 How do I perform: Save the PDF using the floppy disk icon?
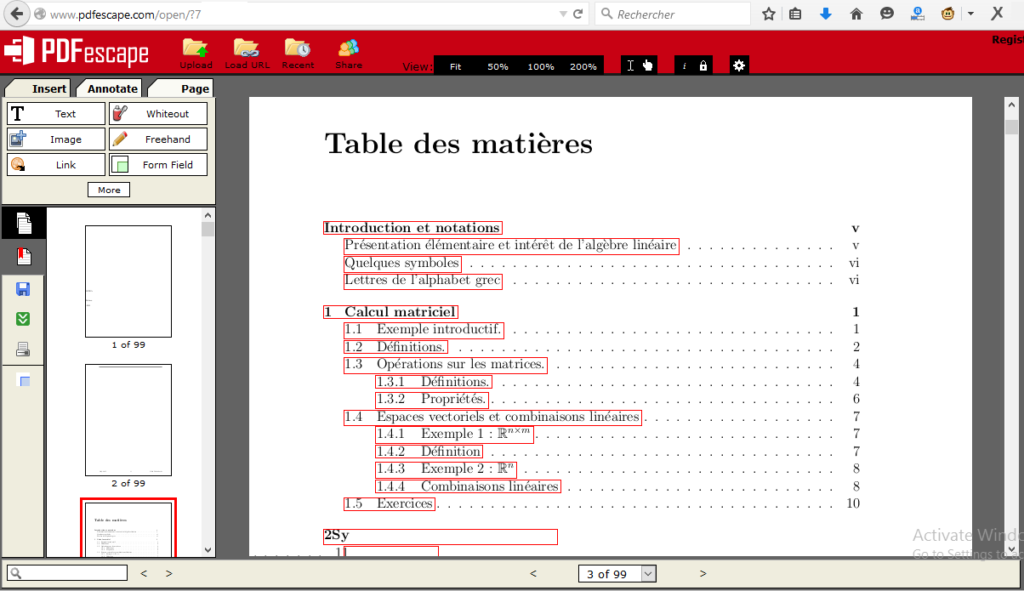click(22, 289)
